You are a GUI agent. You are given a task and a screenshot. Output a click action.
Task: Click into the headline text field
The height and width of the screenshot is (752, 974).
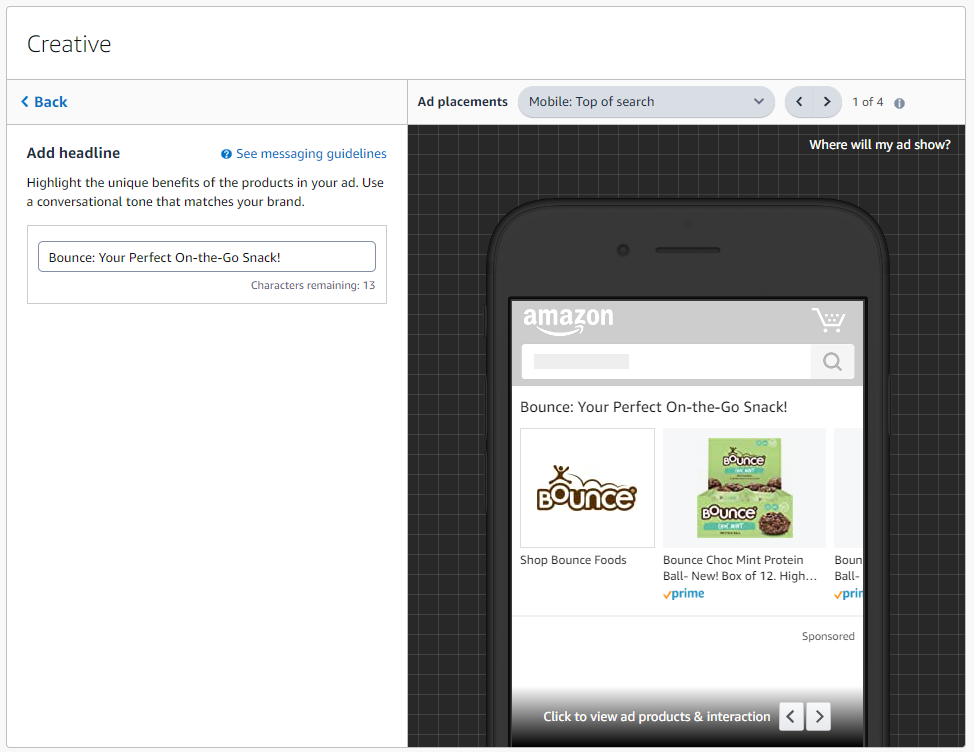pos(207,257)
